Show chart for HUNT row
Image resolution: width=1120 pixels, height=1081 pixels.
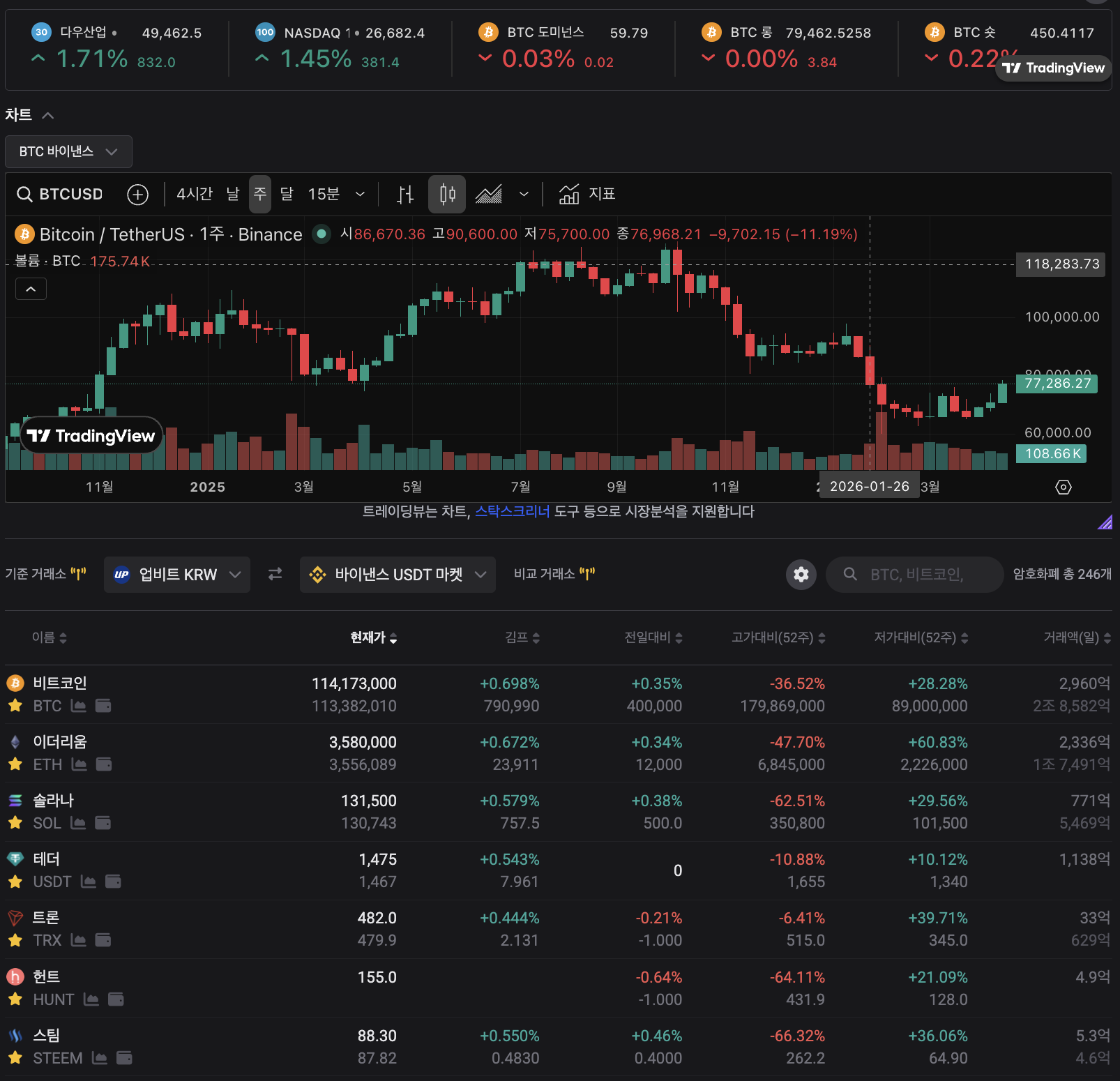tap(91, 999)
